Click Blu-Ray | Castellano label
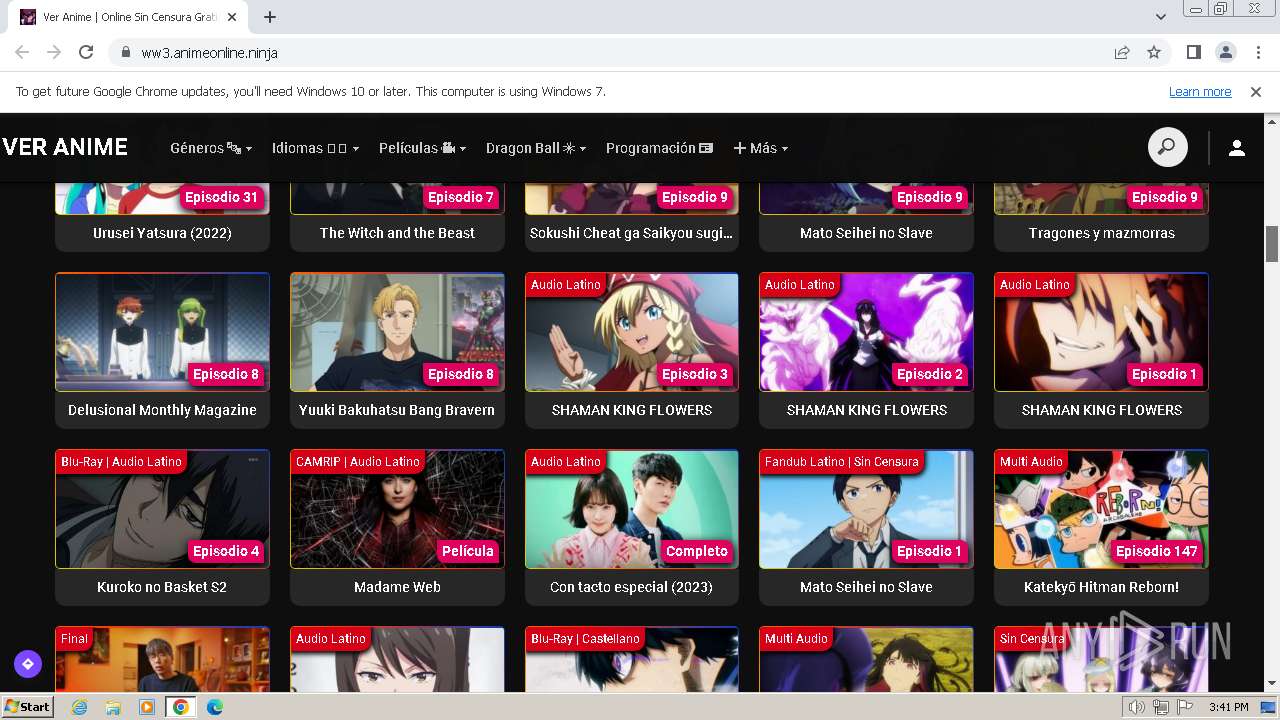 (586, 639)
